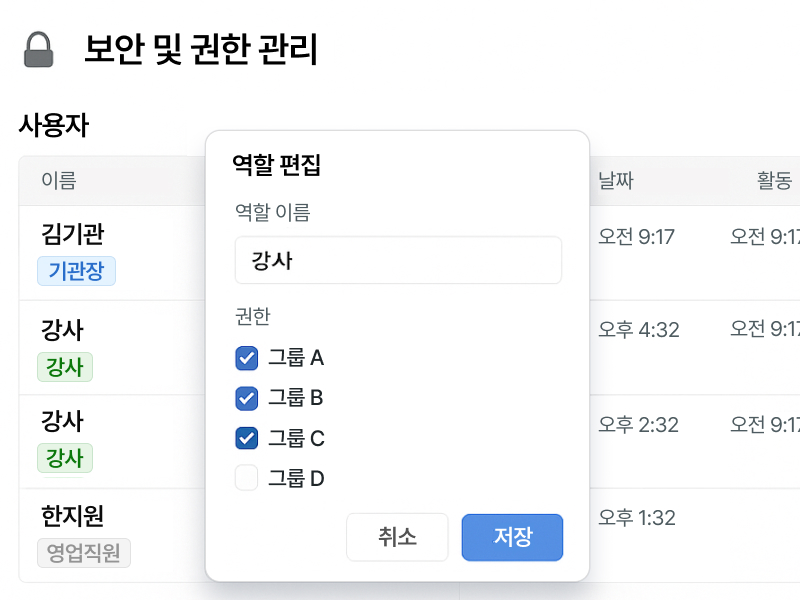
Task: Disable the 그룹 B permission
Action: (x=245, y=398)
